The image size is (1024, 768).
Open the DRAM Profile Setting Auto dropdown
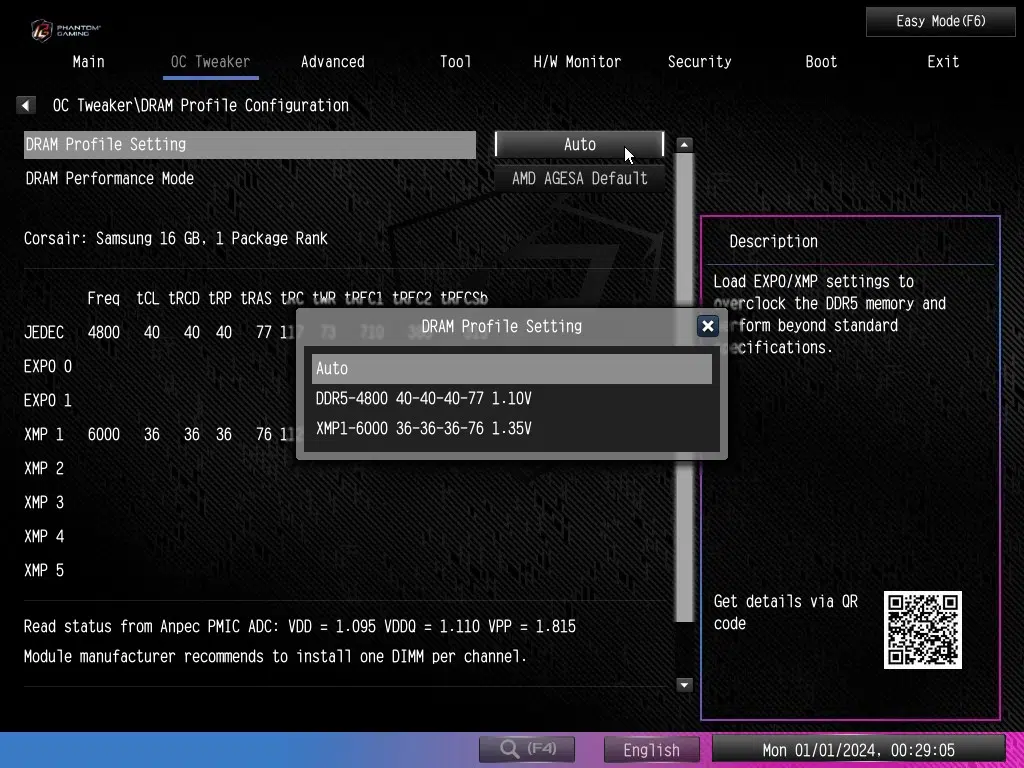coord(579,144)
